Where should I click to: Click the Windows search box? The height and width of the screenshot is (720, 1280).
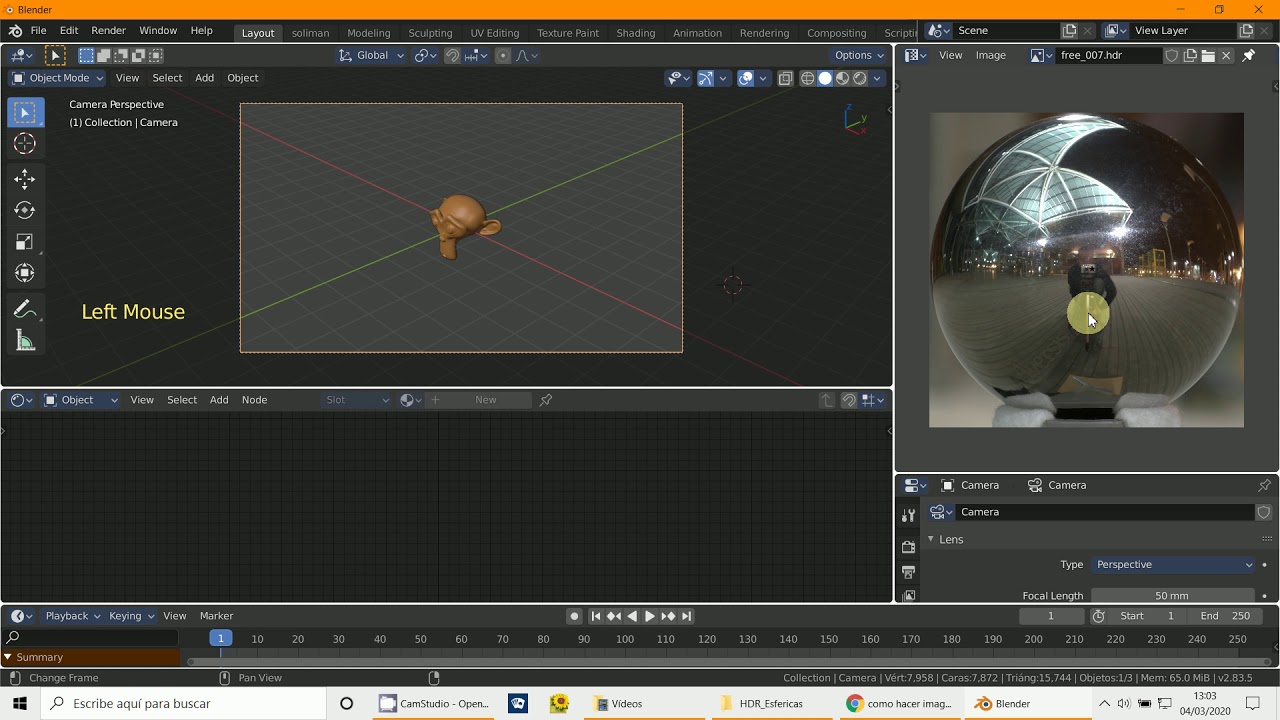(184, 704)
